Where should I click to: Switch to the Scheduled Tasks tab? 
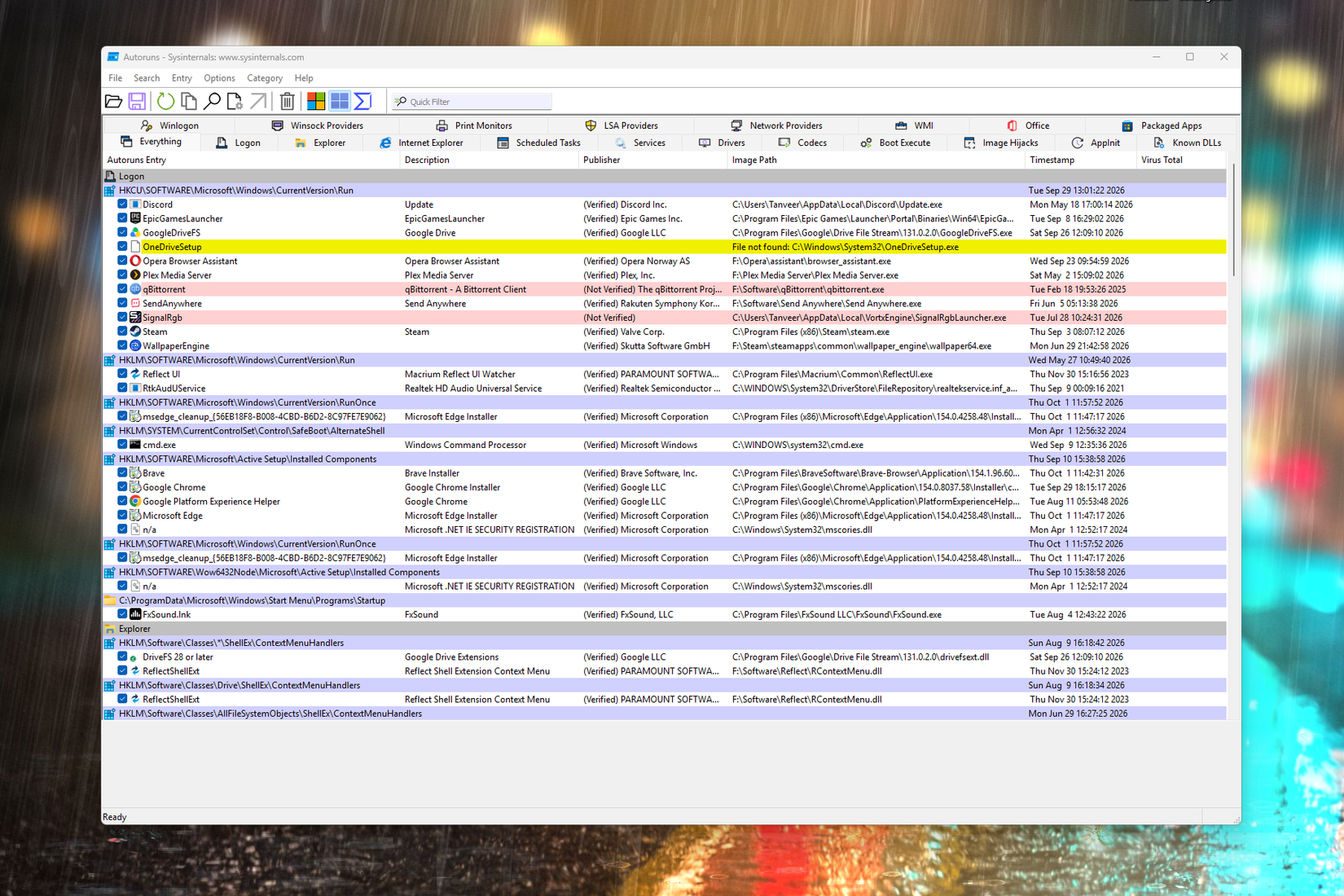tap(538, 143)
